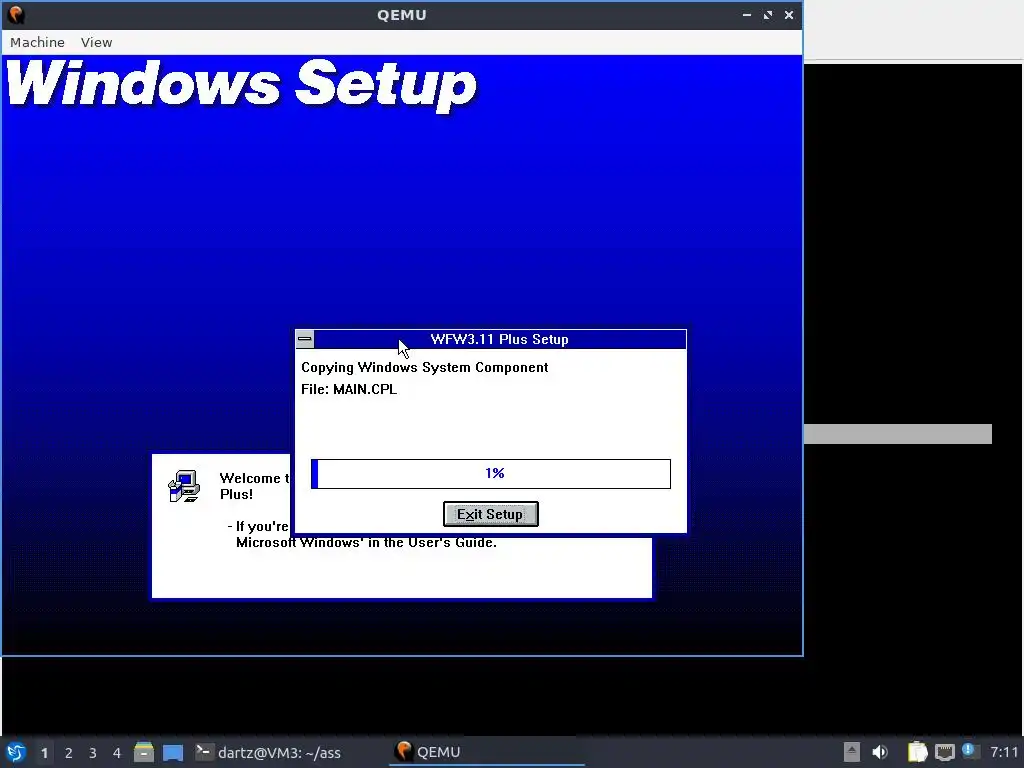
Task: Open the WFW3.11 Plus Setup control-menu box
Action: point(305,339)
